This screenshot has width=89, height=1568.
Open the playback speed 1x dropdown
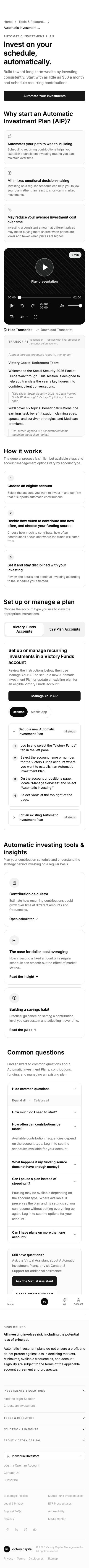[x=22, y=317]
